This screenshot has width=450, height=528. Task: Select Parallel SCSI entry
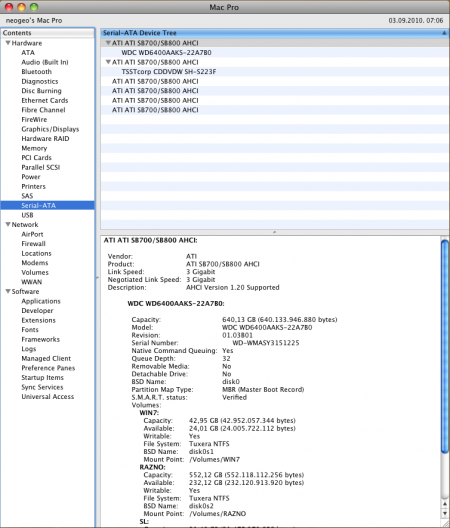(x=41, y=167)
